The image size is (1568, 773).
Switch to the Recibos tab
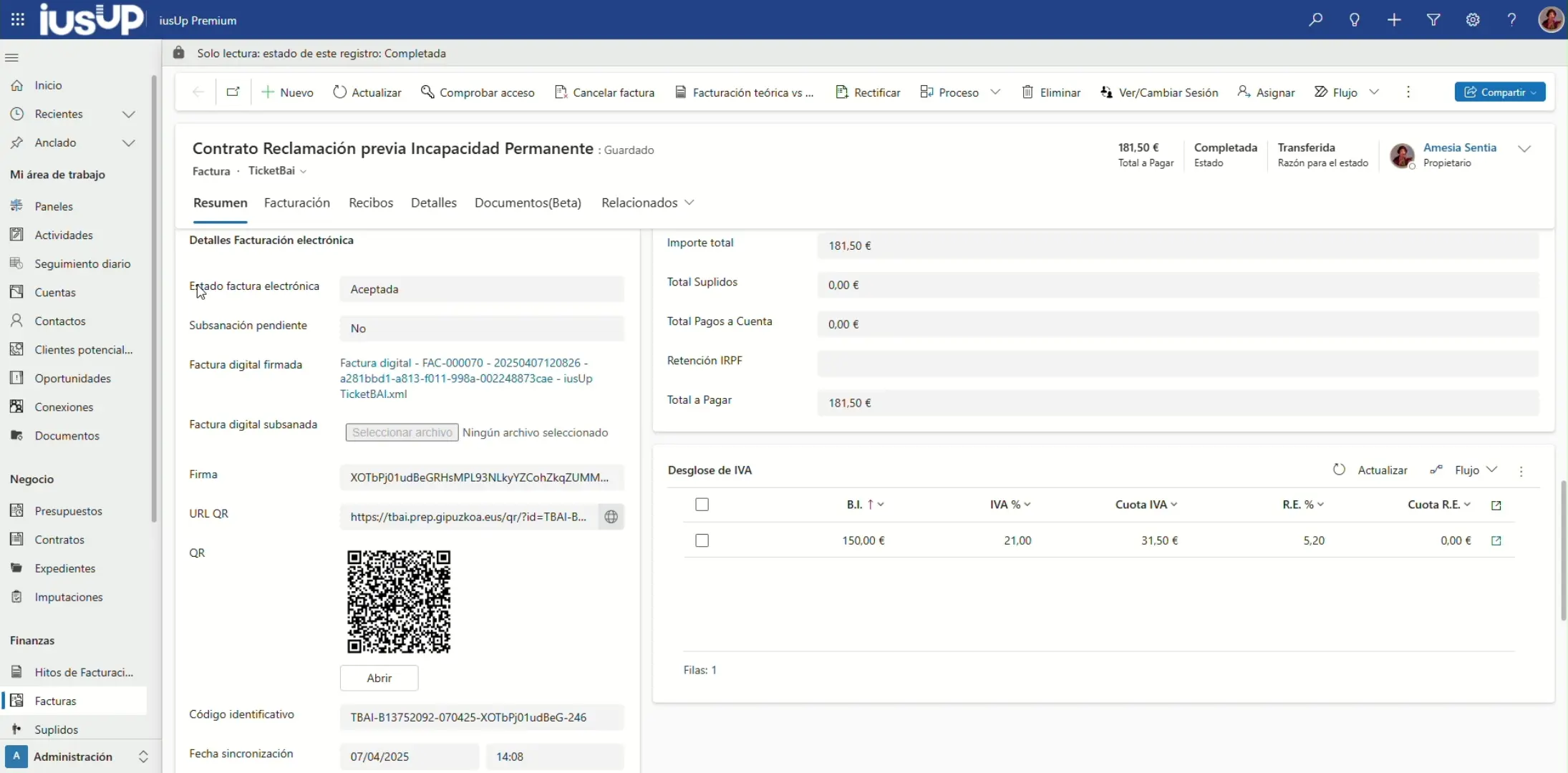(x=370, y=203)
